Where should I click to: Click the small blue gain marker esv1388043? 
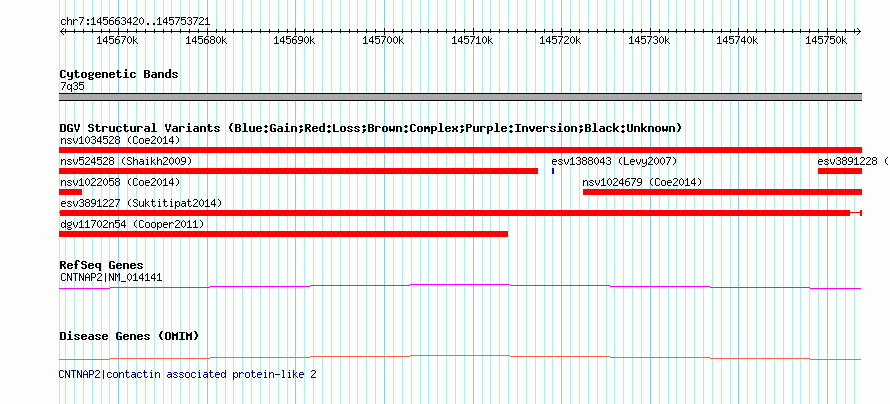[553, 171]
